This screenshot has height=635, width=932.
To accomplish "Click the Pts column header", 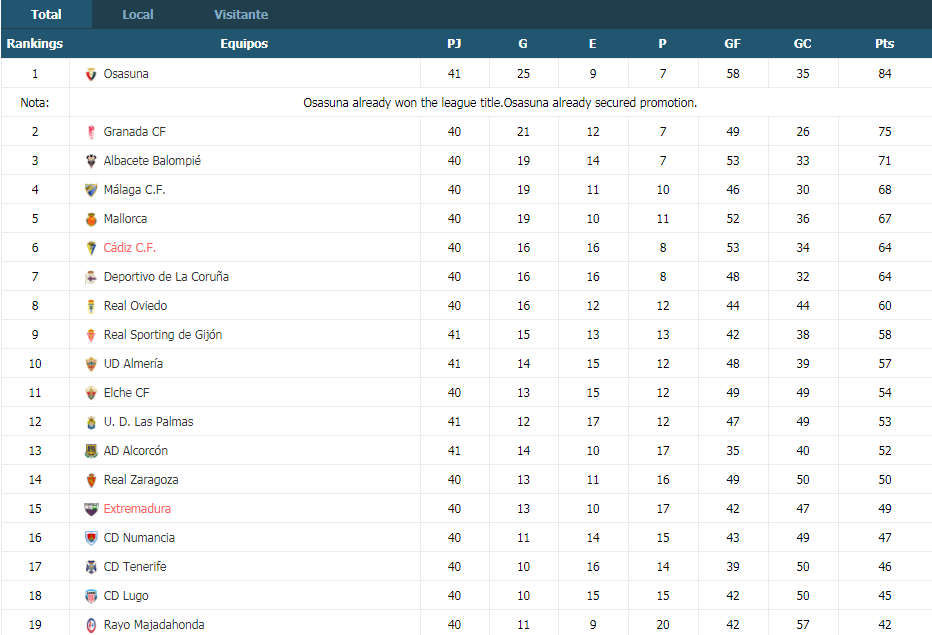I will (x=884, y=43).
